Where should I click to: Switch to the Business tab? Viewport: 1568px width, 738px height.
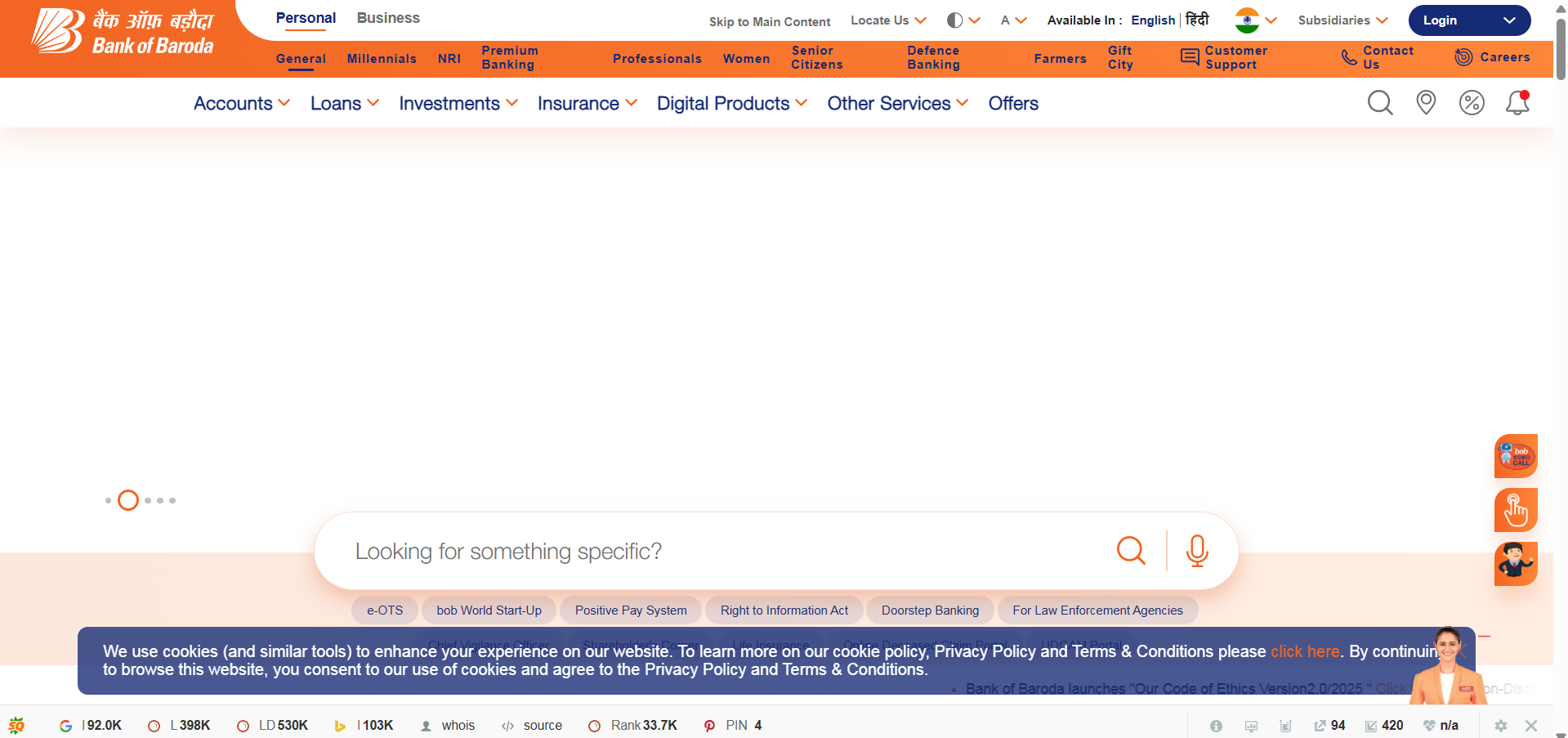click(x=388, y=18)
